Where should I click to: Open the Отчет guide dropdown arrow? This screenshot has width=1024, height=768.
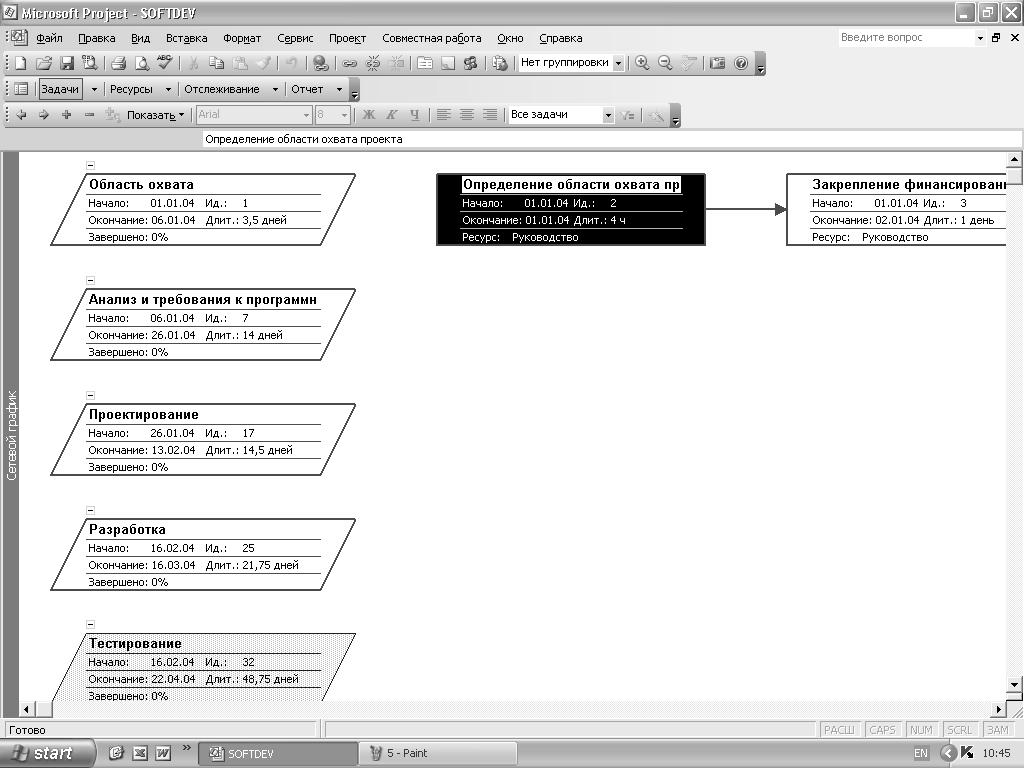tap(339, 89)
